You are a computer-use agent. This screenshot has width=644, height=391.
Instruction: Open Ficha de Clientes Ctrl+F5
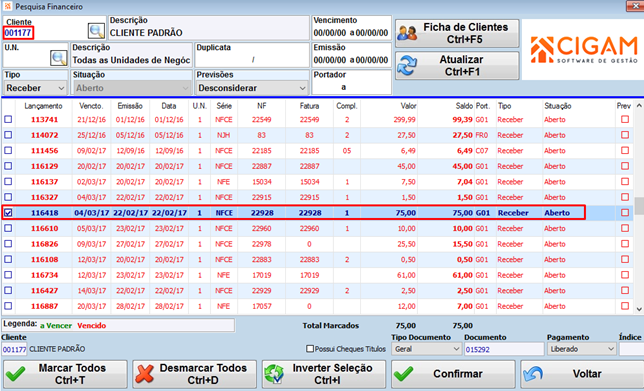(x=457, y=33)
